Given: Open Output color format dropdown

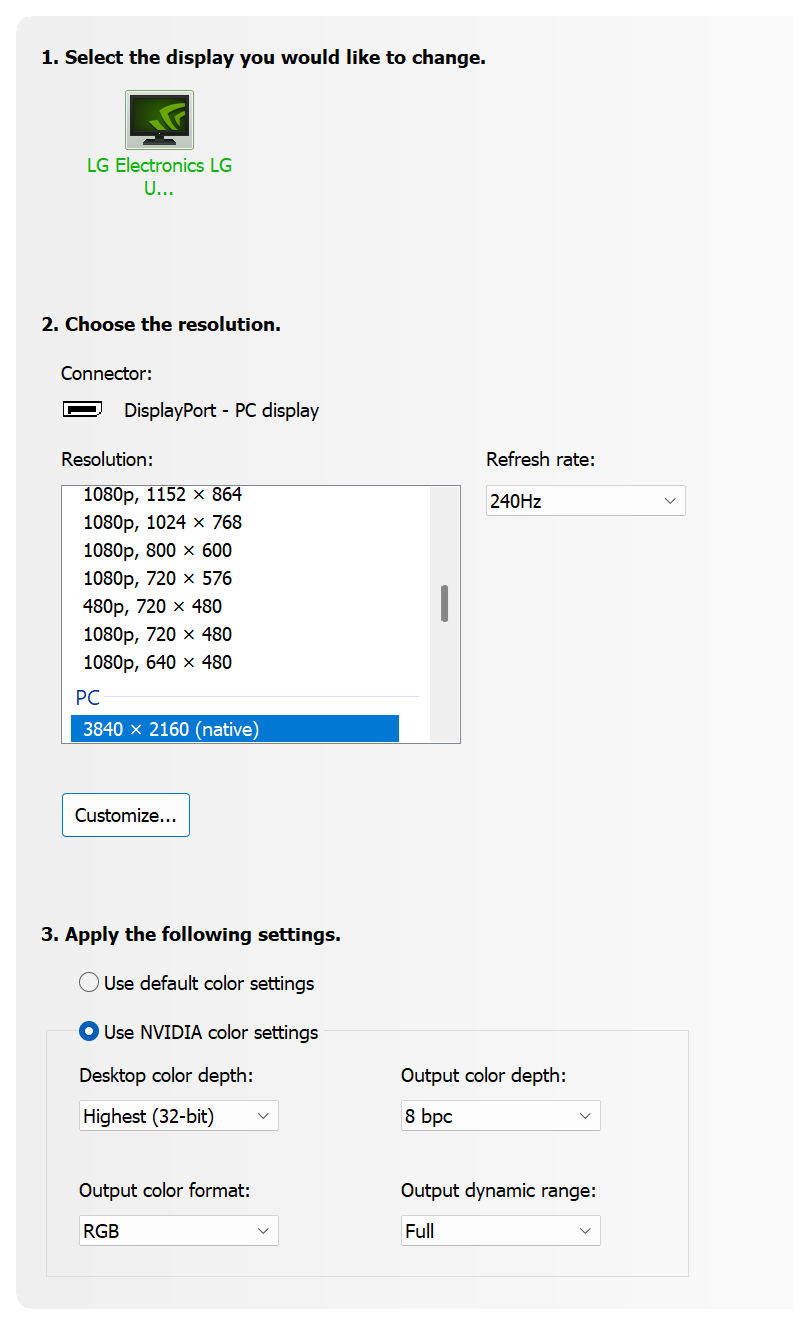Looking at the screenshot, I should 178,1231.
